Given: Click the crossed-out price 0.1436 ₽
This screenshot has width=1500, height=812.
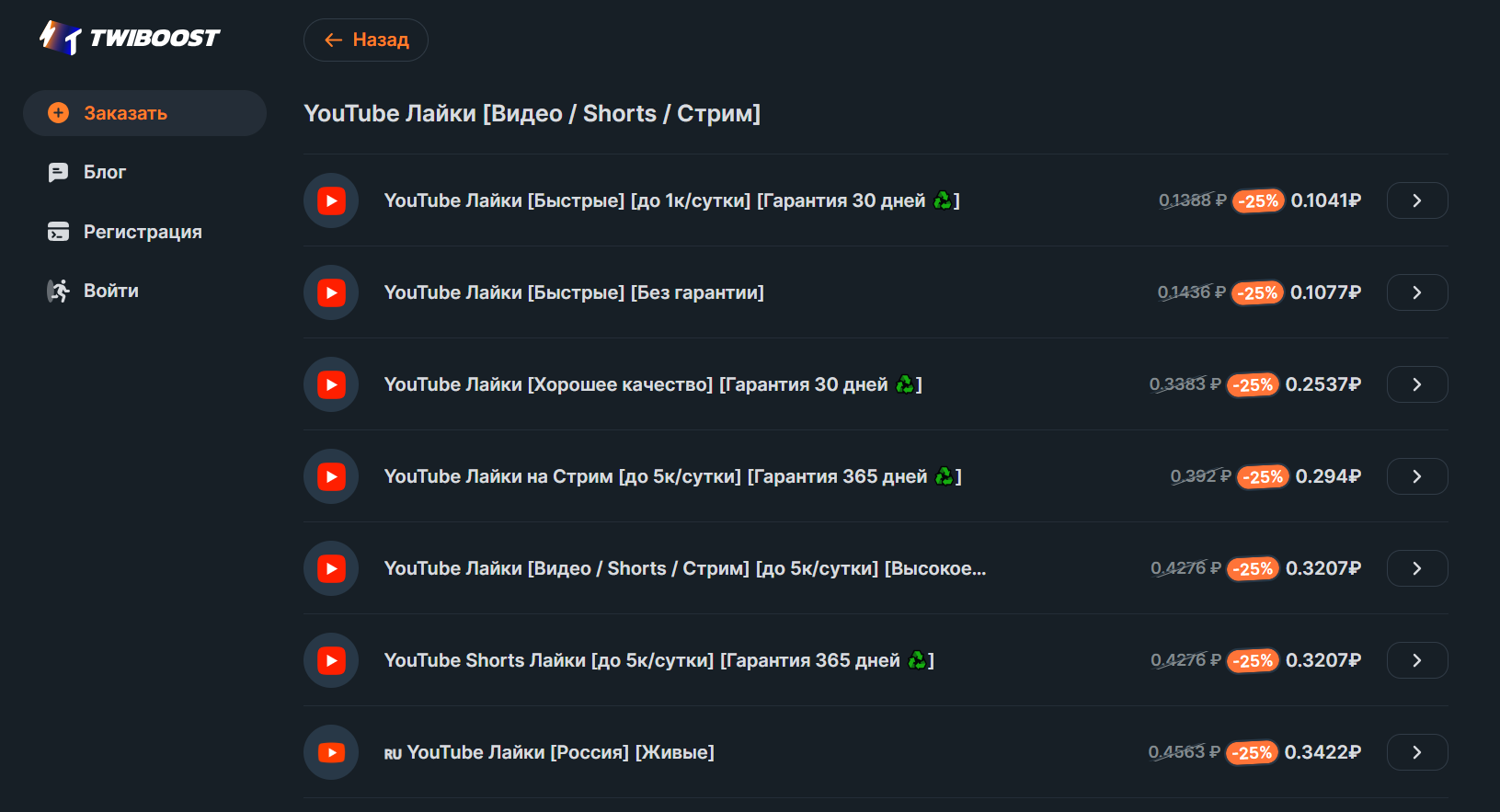Looking at the screenshot, I should 1192,292.
